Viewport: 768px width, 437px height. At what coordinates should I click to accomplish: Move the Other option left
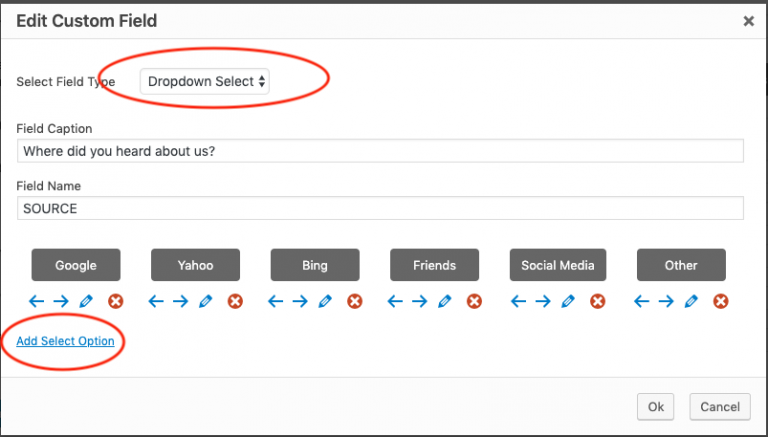click(643, 301)
